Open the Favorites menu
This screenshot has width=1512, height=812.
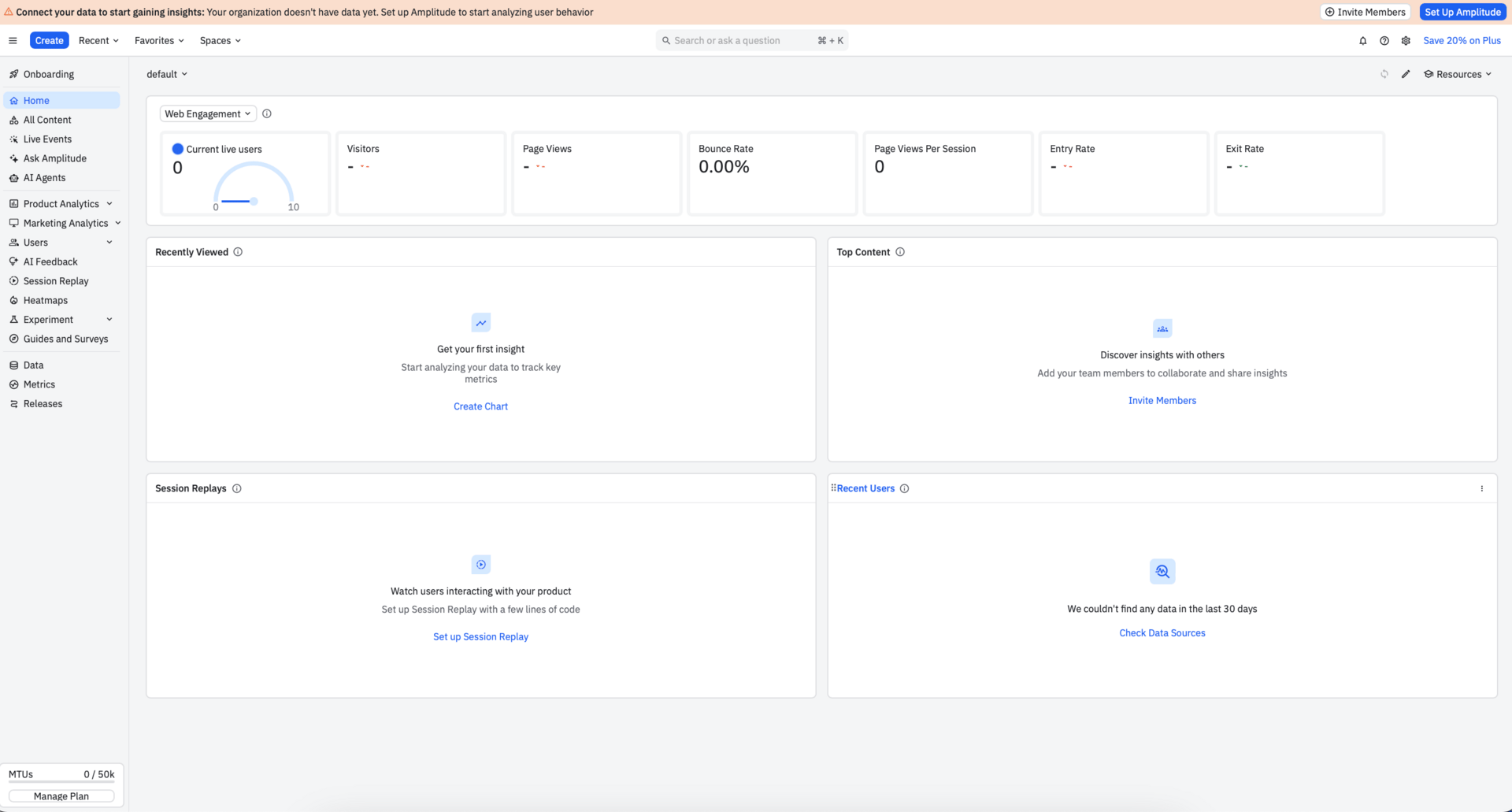pyautogui.click(x=159, y=41)
